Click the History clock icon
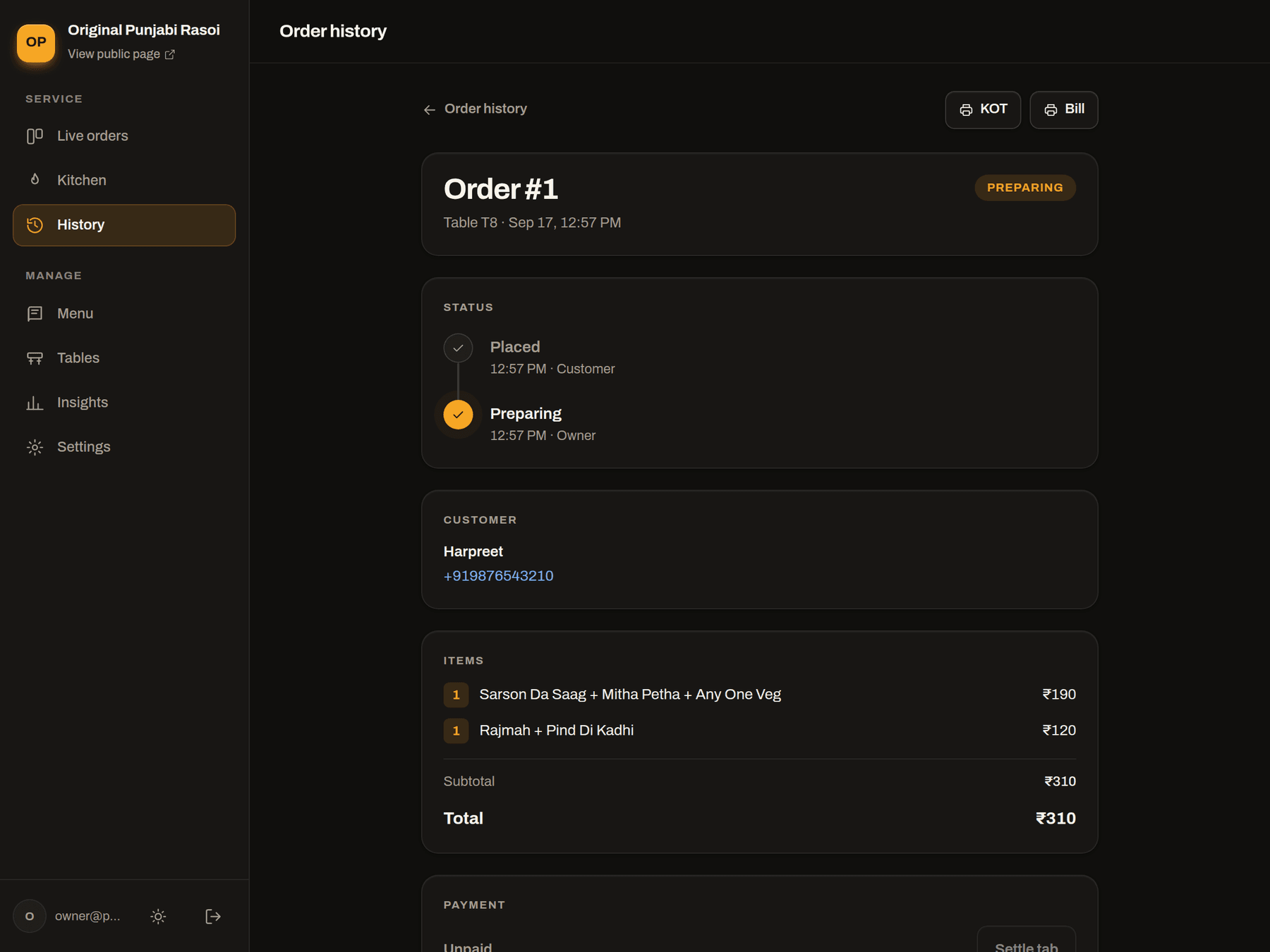Screen dimensions: 1270x952 point(35,225)
